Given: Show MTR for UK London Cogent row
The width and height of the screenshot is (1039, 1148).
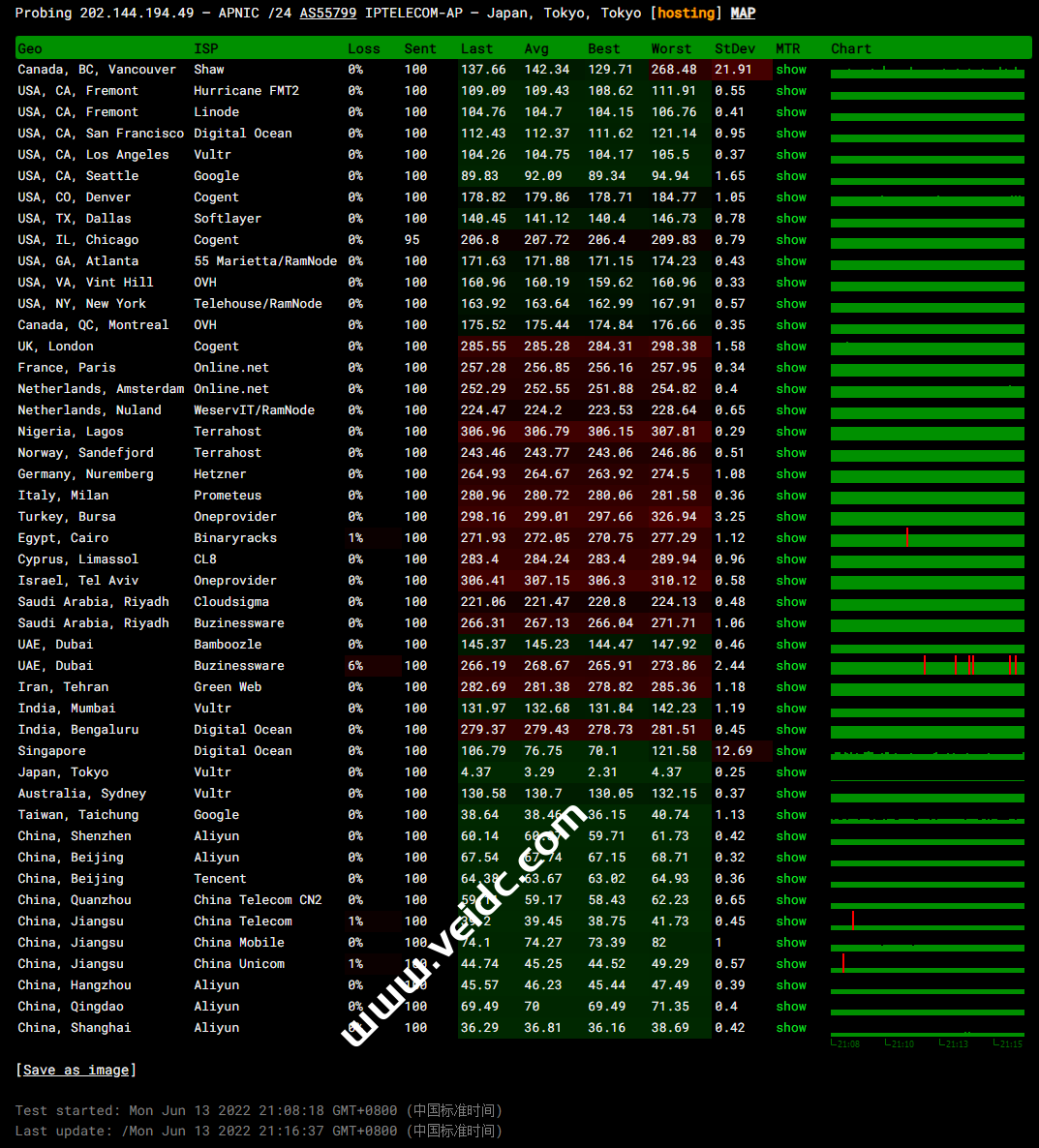Looking at the screenshot, I should coord(791,347).
